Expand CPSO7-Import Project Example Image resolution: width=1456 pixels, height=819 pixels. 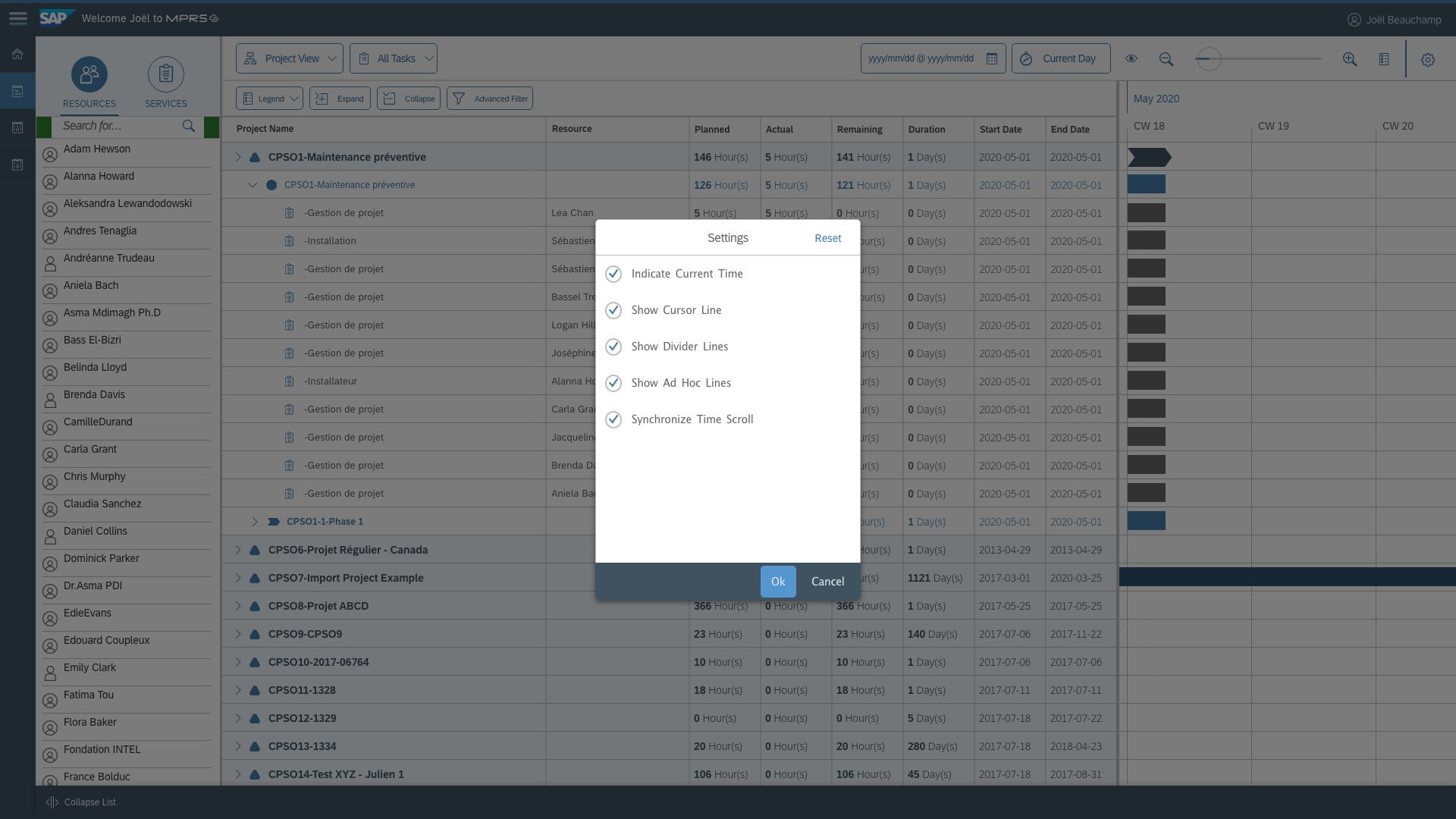click(x=237, y=578)
